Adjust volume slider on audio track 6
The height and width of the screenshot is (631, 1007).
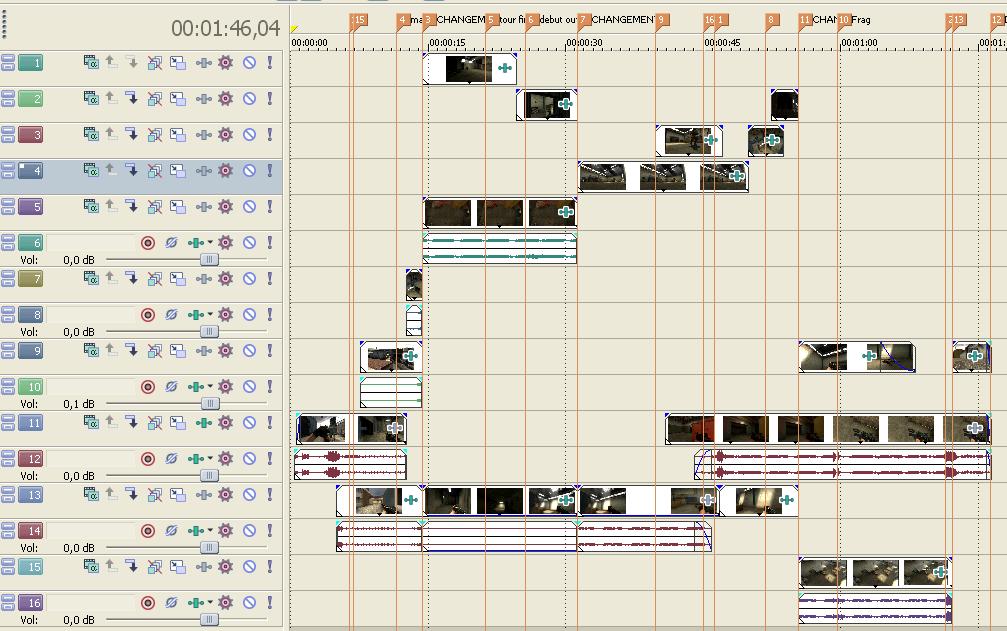click(x=209, y=259)
